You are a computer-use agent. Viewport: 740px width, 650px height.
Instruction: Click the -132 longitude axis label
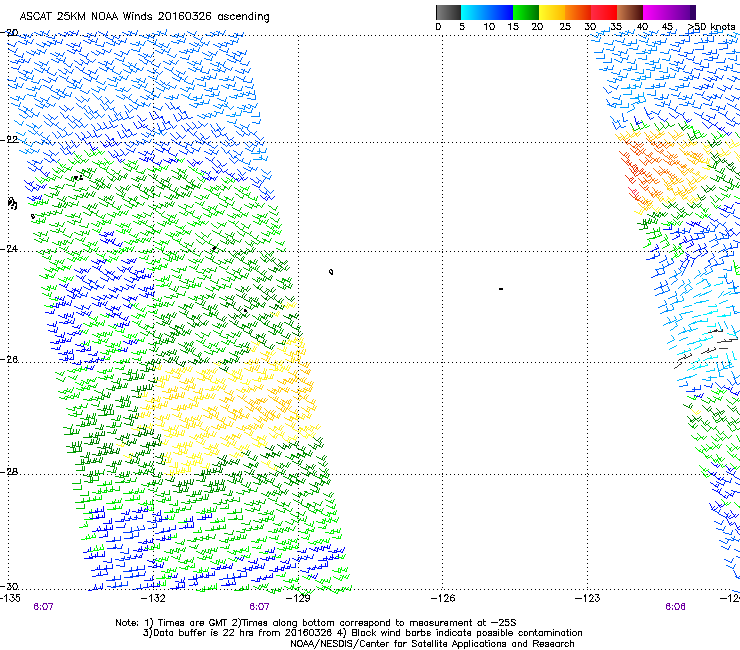[153, 599]
